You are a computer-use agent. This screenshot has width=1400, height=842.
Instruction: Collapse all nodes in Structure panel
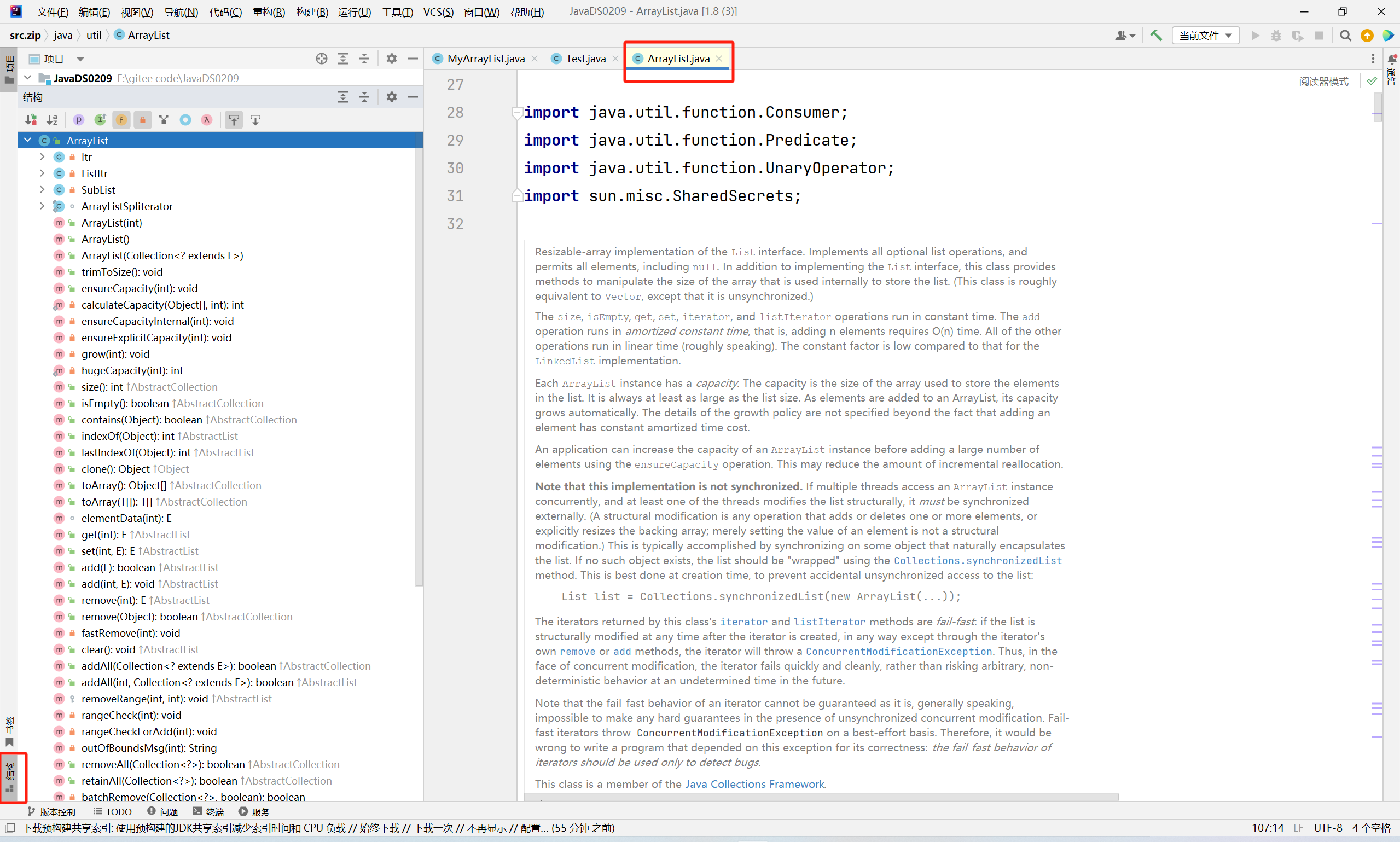coord(364,97)
